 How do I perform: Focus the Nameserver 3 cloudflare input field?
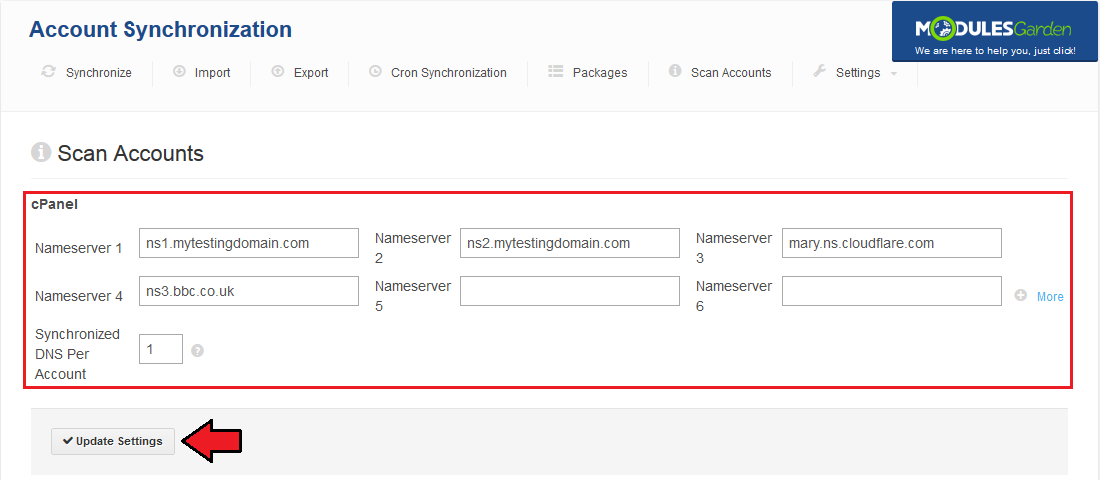point(892,243)
